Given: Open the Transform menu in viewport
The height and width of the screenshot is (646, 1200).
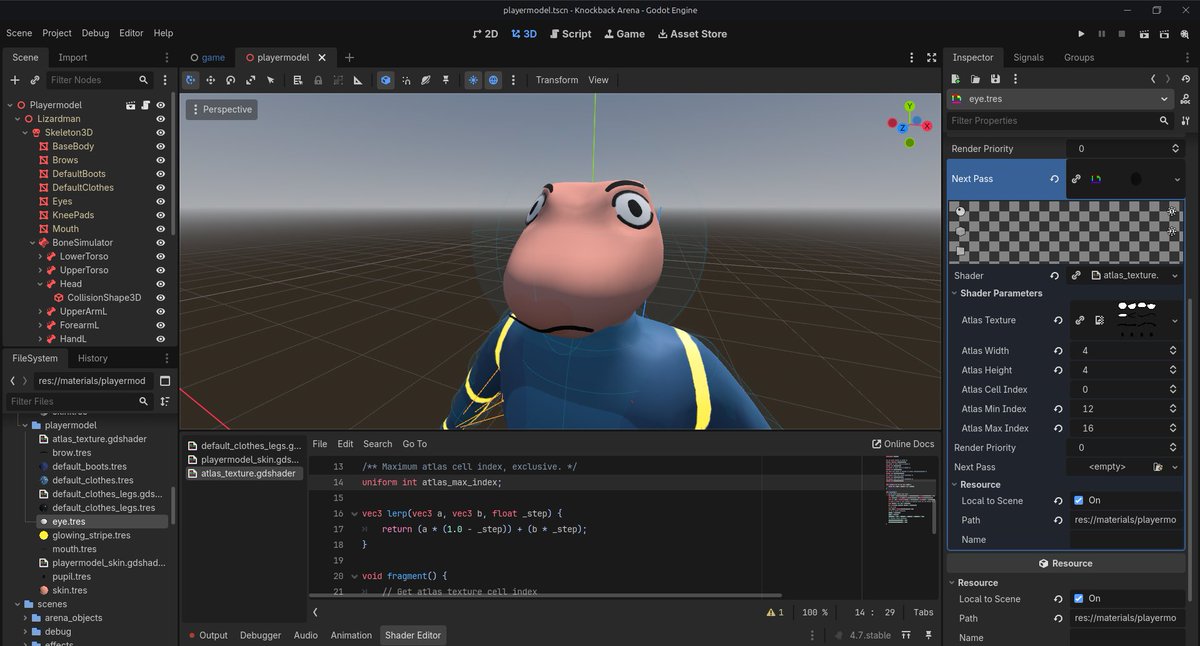Looking at the screenshot, I should (x=556, y=80).
